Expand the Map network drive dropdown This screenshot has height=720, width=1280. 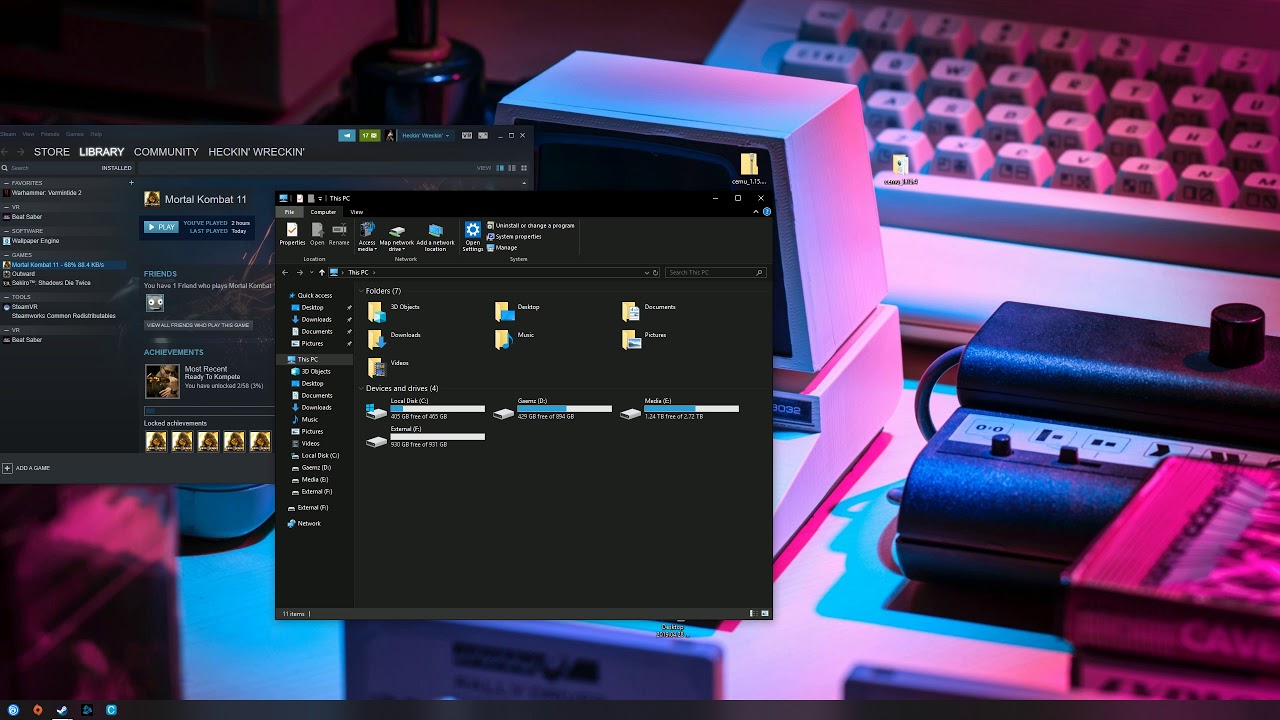click(x=396, y=249)
